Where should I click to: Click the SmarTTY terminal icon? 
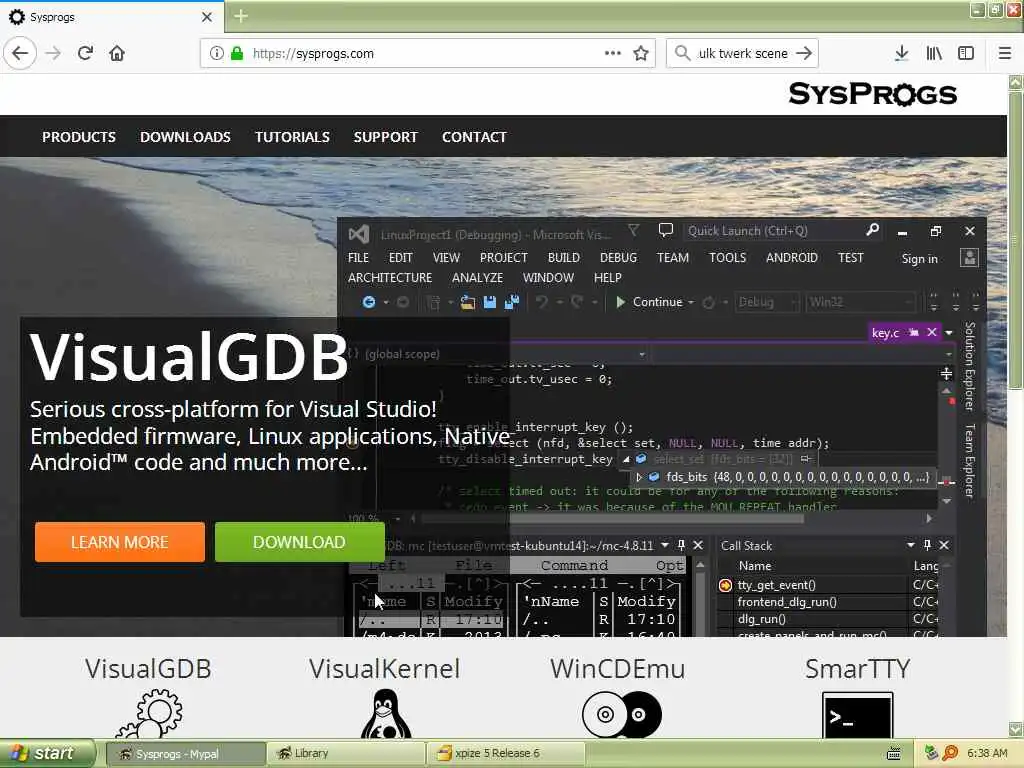(x=857, y=715)
